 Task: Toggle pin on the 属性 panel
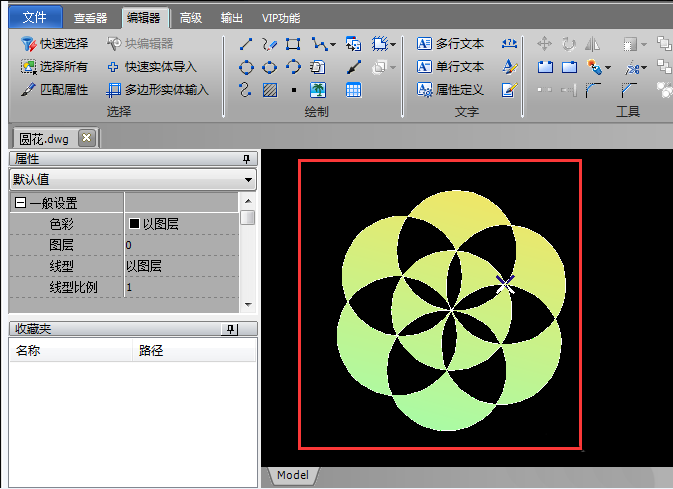click(x=246, y=159)
